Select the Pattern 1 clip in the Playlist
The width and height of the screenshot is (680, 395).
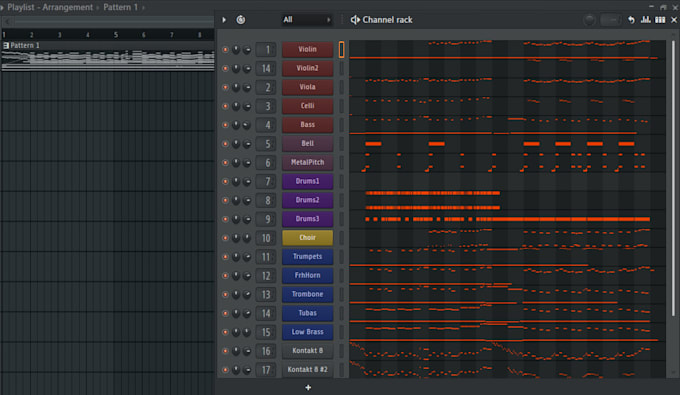point(108,56)
